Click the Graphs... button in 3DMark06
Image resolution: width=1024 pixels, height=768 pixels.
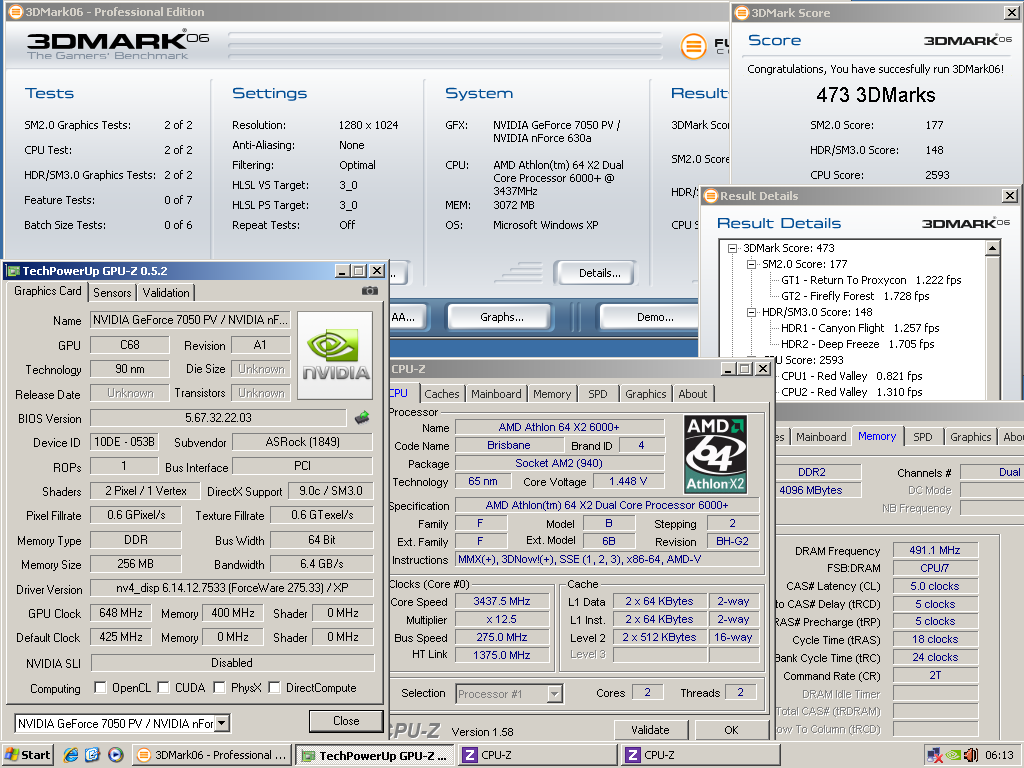502,317
